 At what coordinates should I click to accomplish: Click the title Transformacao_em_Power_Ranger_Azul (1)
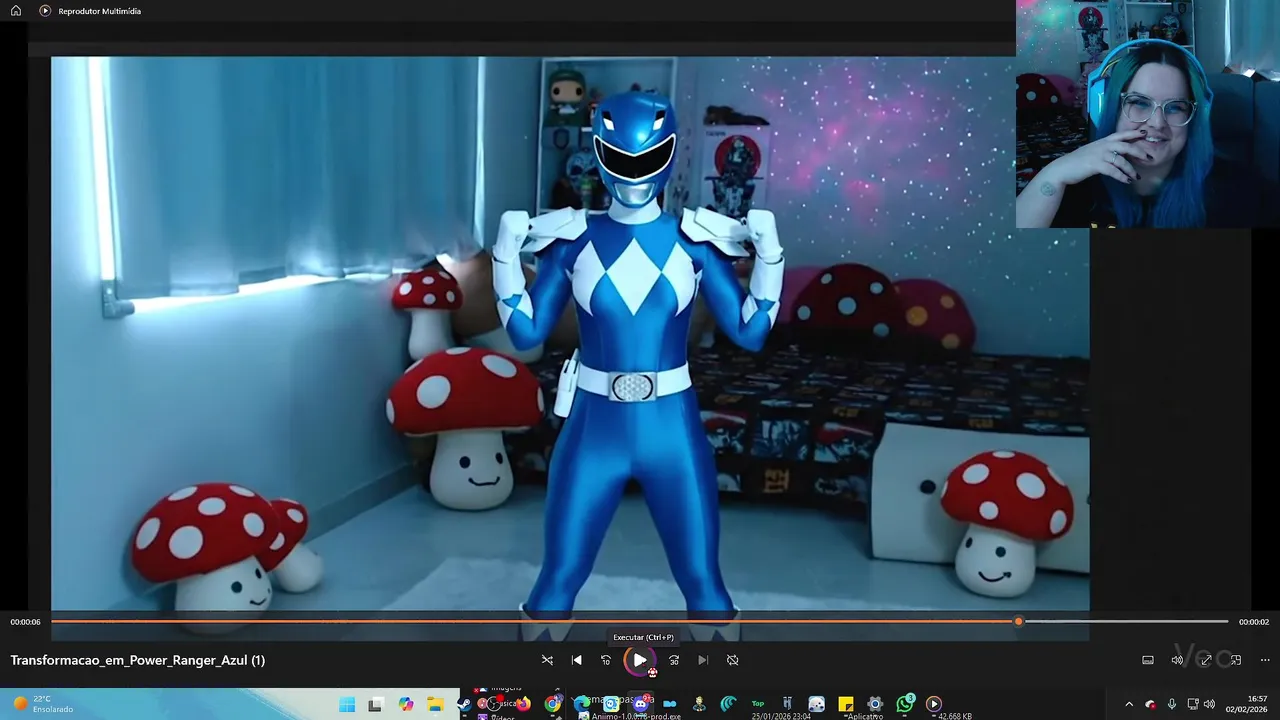click(138, 660)
